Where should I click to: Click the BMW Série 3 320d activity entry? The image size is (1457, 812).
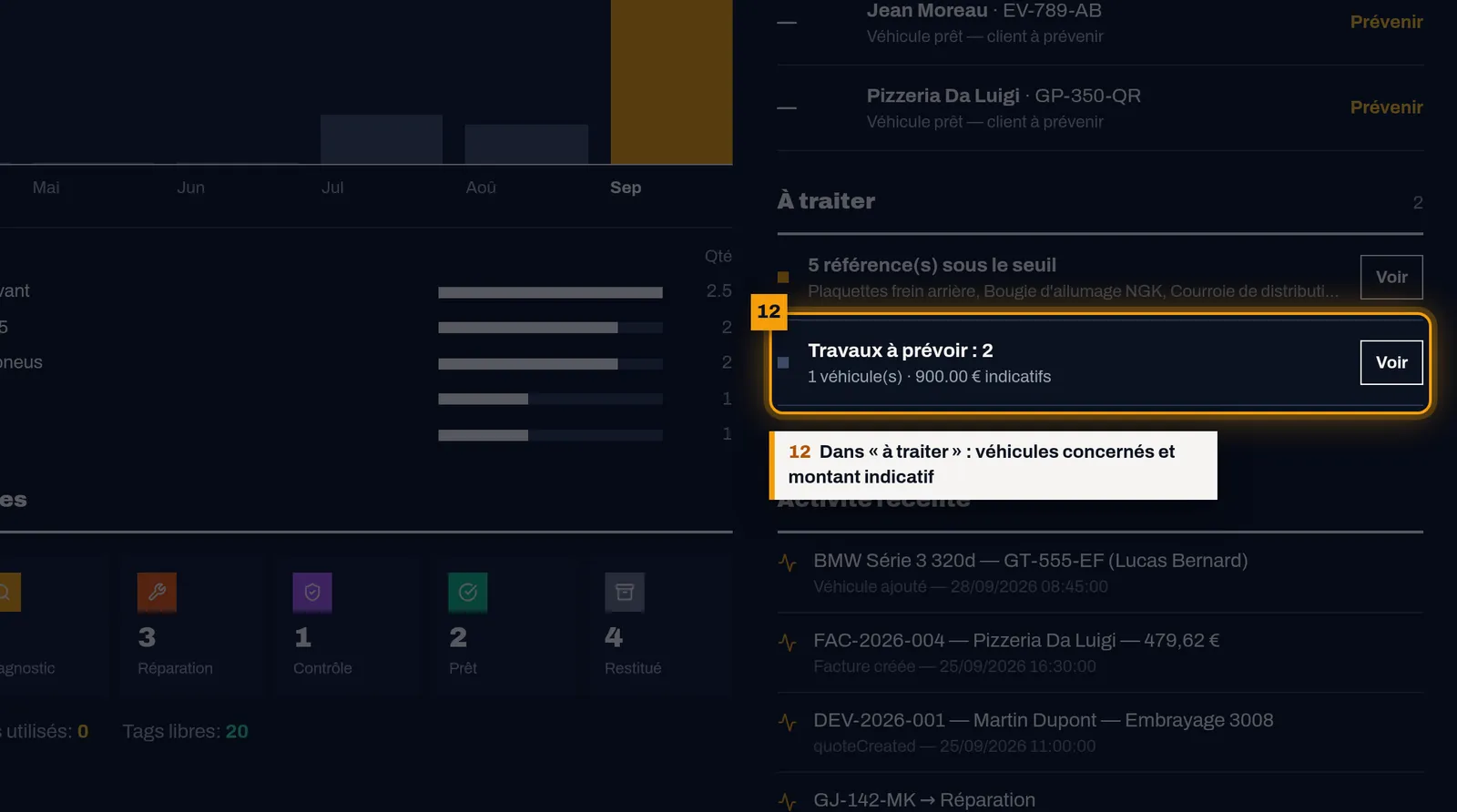pos(1100,573)
